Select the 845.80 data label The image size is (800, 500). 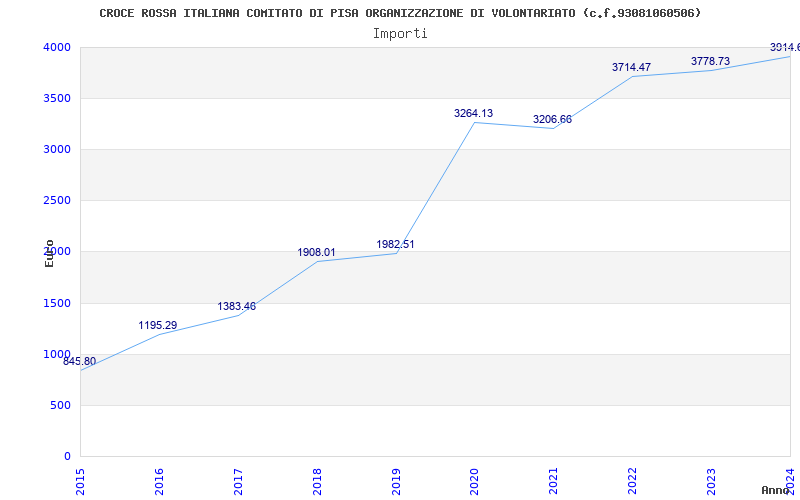(x=80, y=362)
